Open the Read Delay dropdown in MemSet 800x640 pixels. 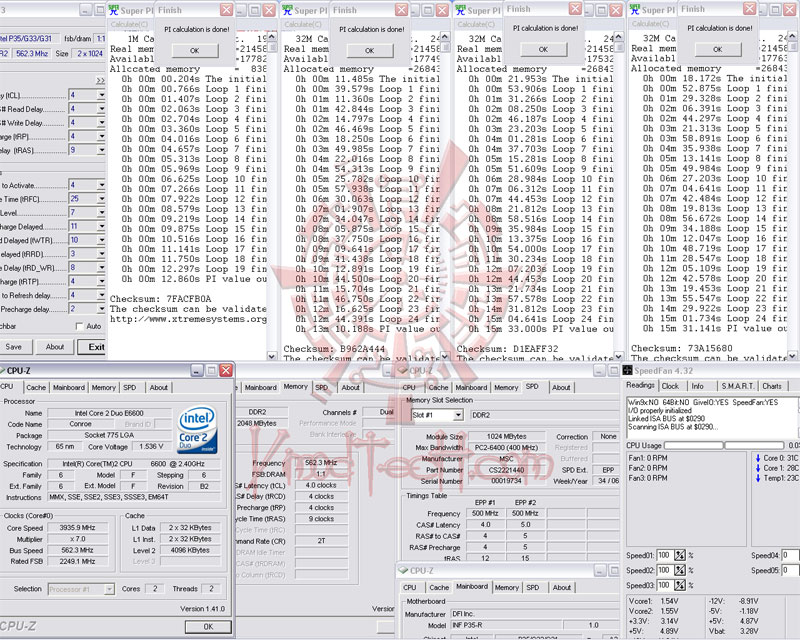tap(101, 109)
